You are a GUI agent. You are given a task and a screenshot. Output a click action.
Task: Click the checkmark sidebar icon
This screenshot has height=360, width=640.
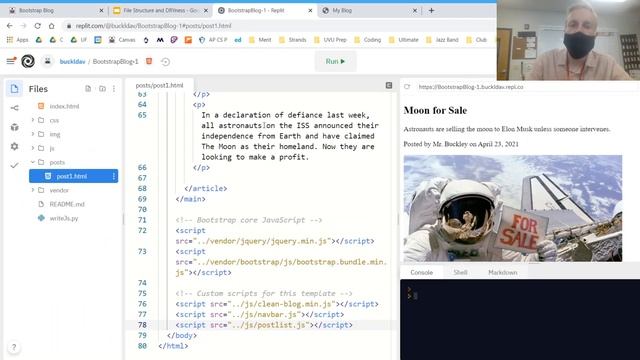(14, 165)
